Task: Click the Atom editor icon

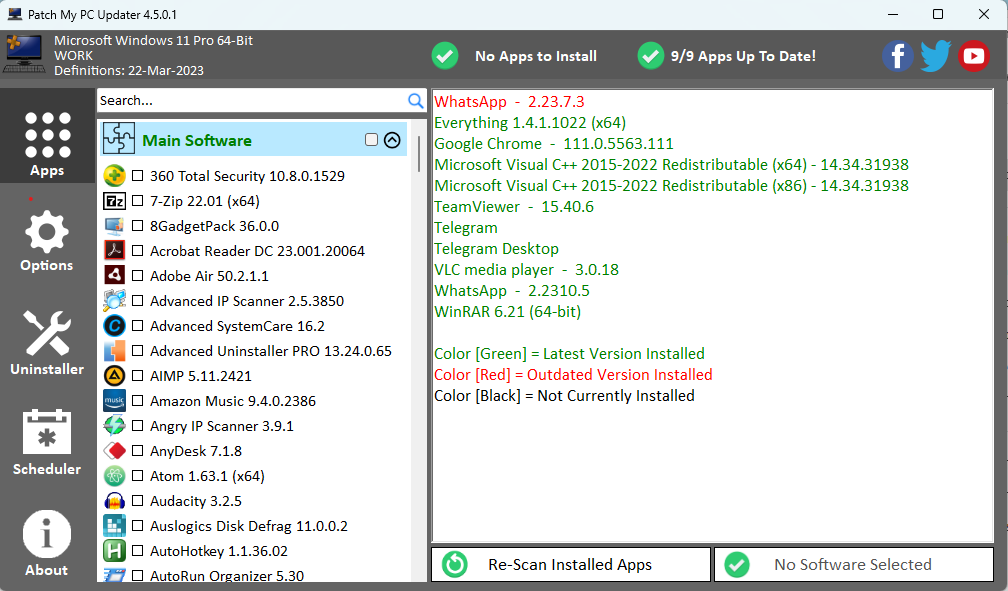Action: pyautogui.click(x=114, y=476)
